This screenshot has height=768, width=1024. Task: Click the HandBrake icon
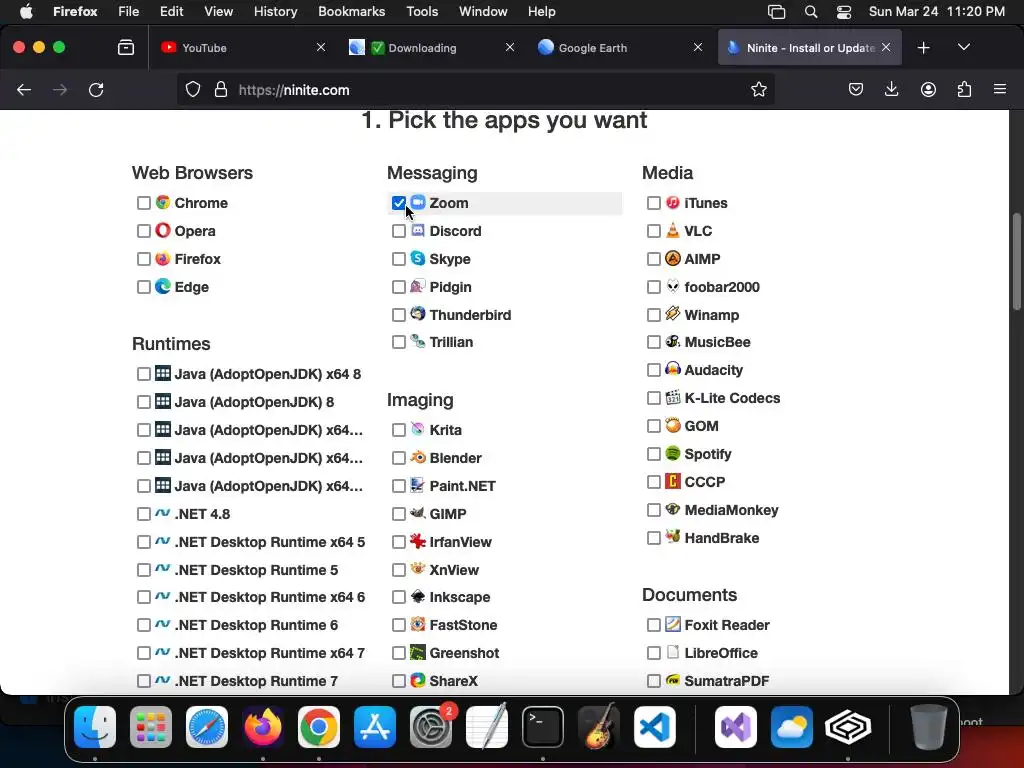[673, 537]
